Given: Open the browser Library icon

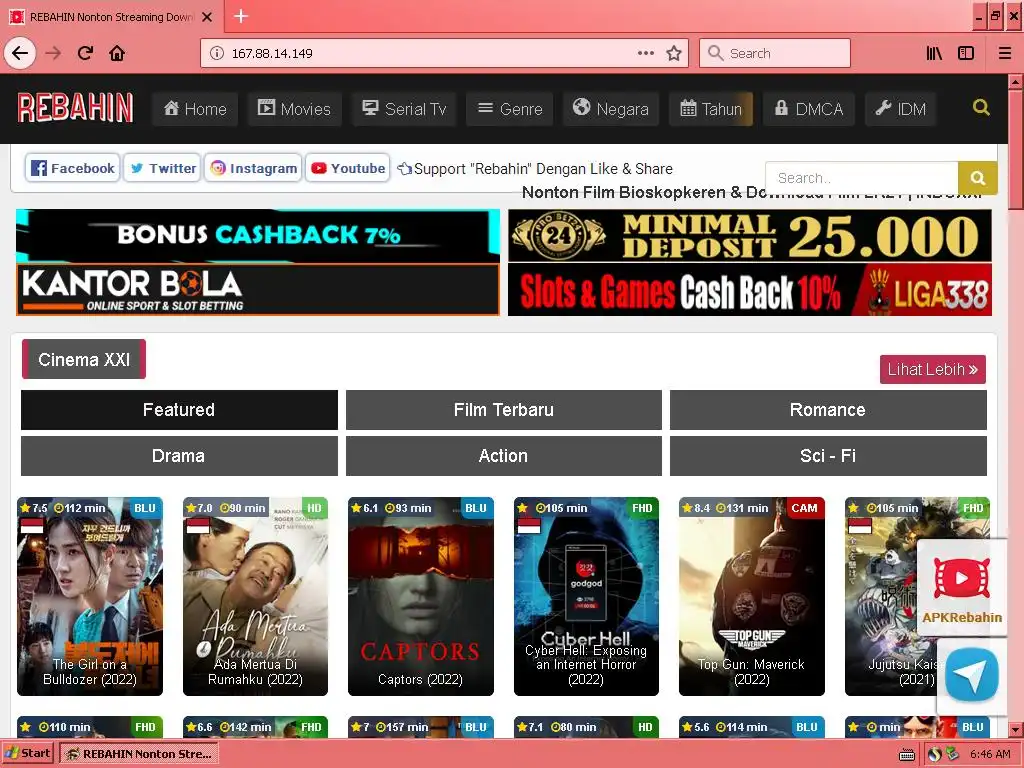Looking at the screenshot, I should 934,53.
